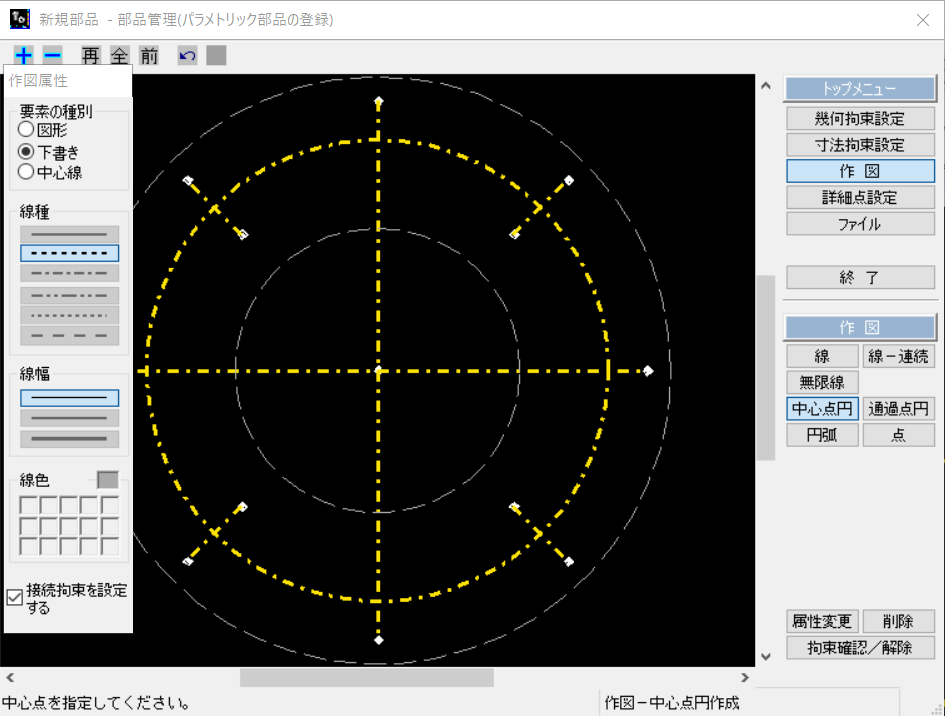Screen dimensions: 945x716
Task: Click the 拘束確認／解除 button
Action: (860, 648)
